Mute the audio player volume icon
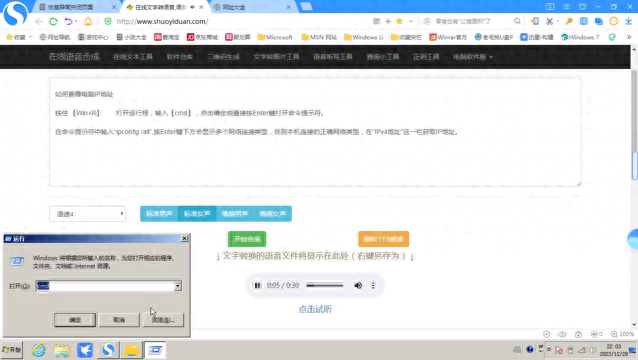This screenshot has width=638, height=360. point(358,286)
